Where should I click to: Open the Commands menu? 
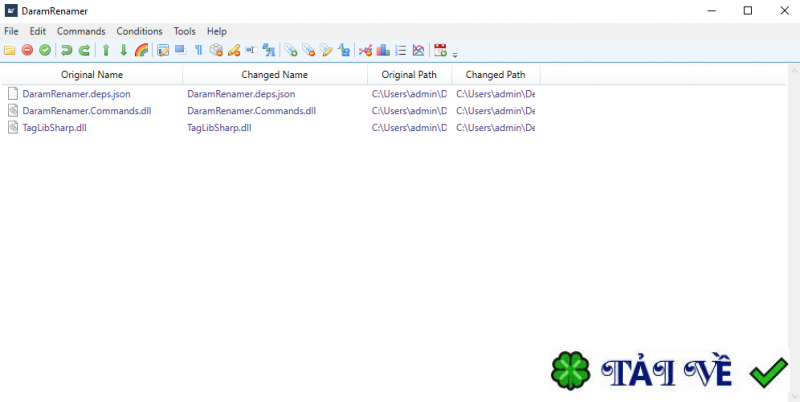[81, 31]
